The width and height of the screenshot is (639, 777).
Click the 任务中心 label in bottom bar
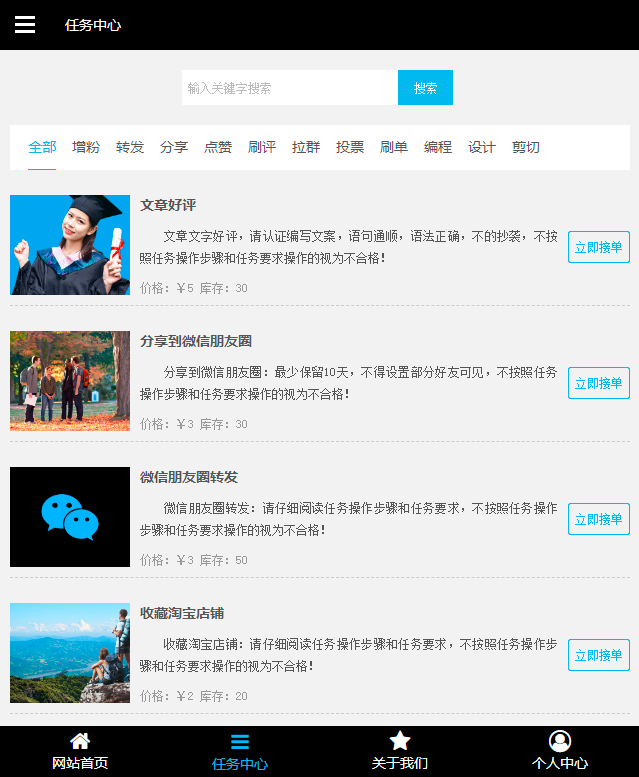pyautogui.click(x=240, y=764)
